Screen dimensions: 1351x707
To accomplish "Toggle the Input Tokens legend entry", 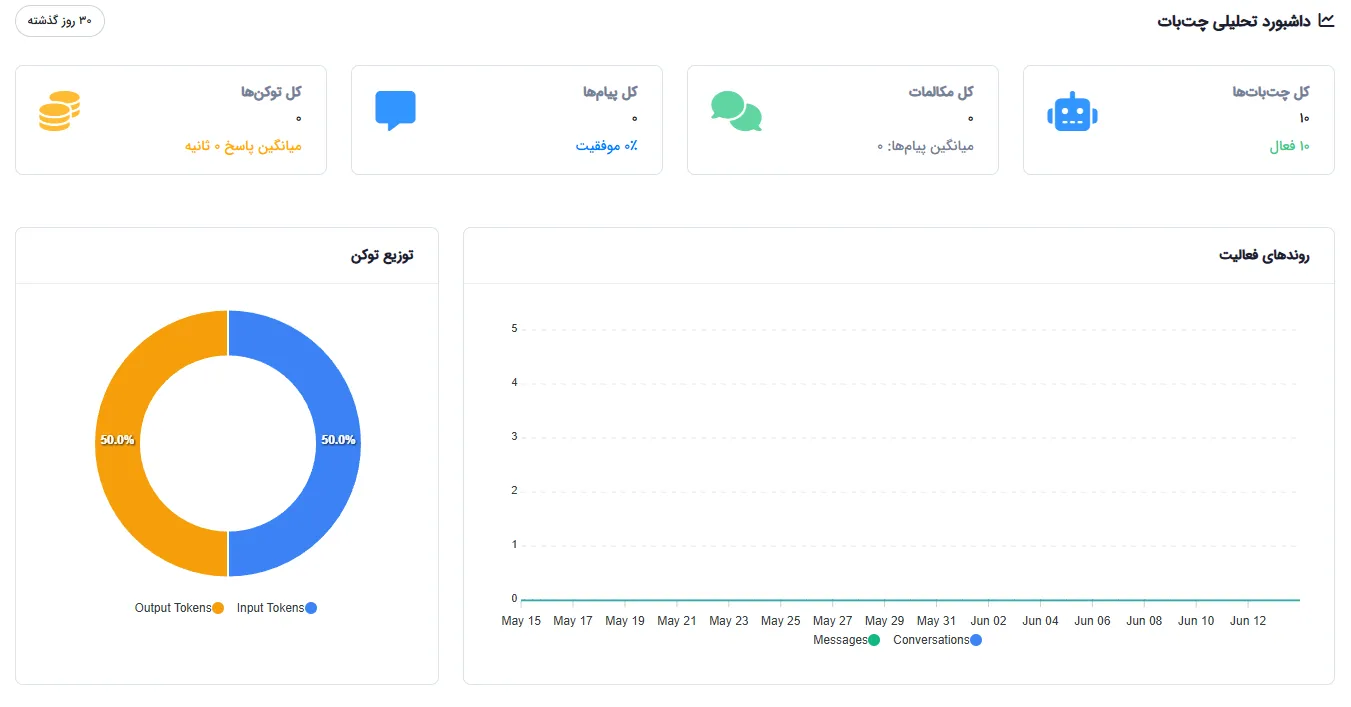I will (277, 608).
